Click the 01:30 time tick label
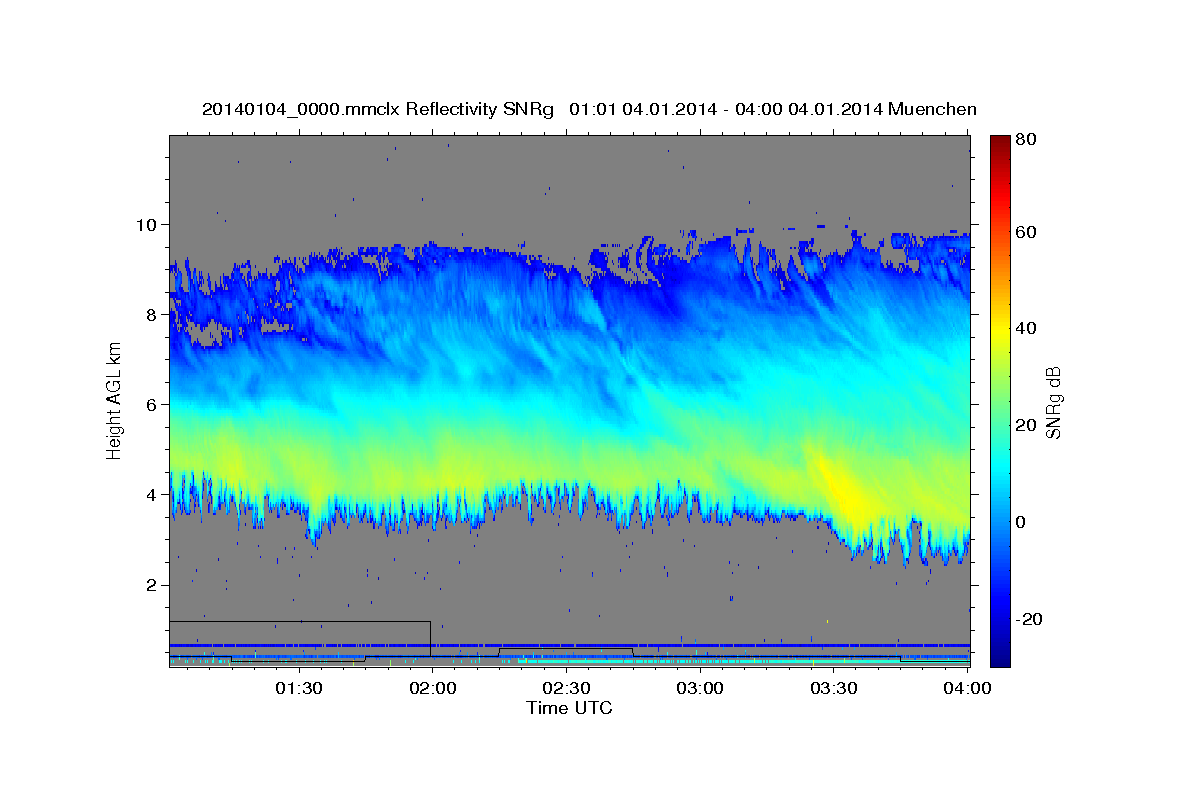Image resolution: width=1200 pixels, height=800 pixels. 299,688
